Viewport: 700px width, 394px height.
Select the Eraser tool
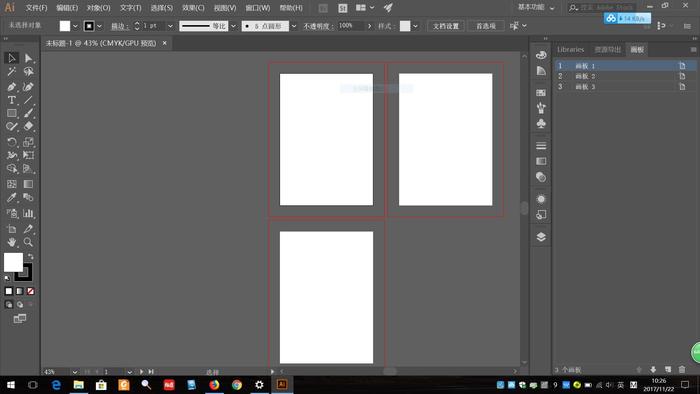tap(28, 127)
